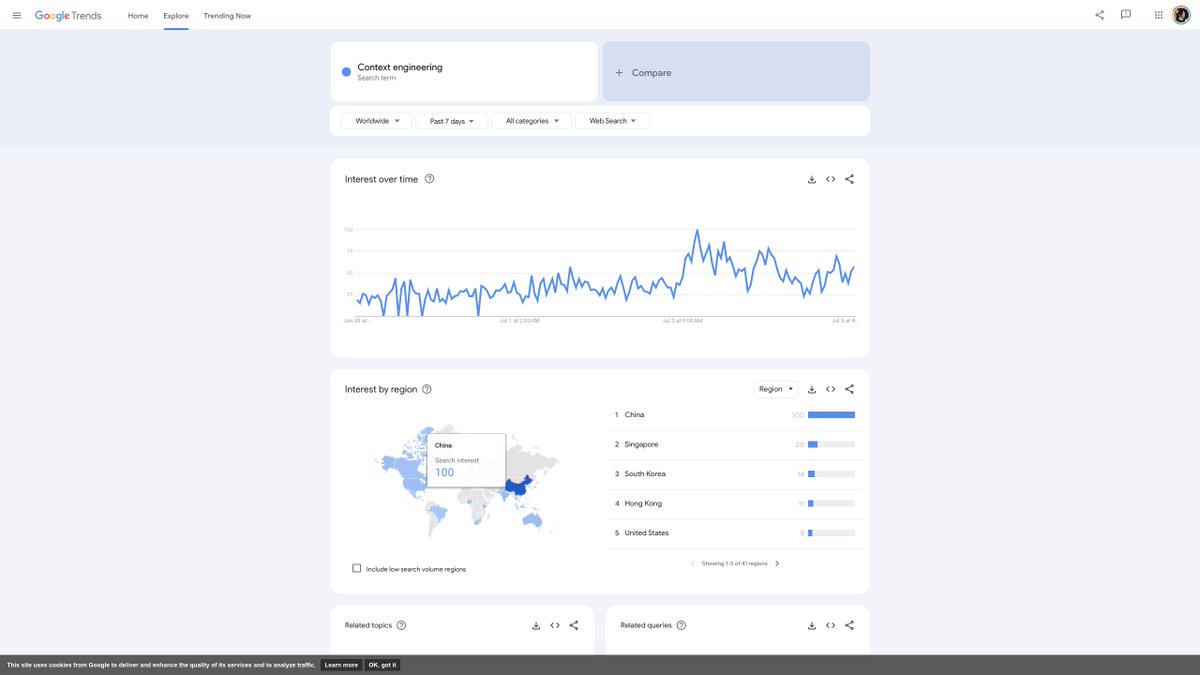Open help for Related queries
Image resolution: width=1200 pixels, height=675 pixels.
pos(681,625)
